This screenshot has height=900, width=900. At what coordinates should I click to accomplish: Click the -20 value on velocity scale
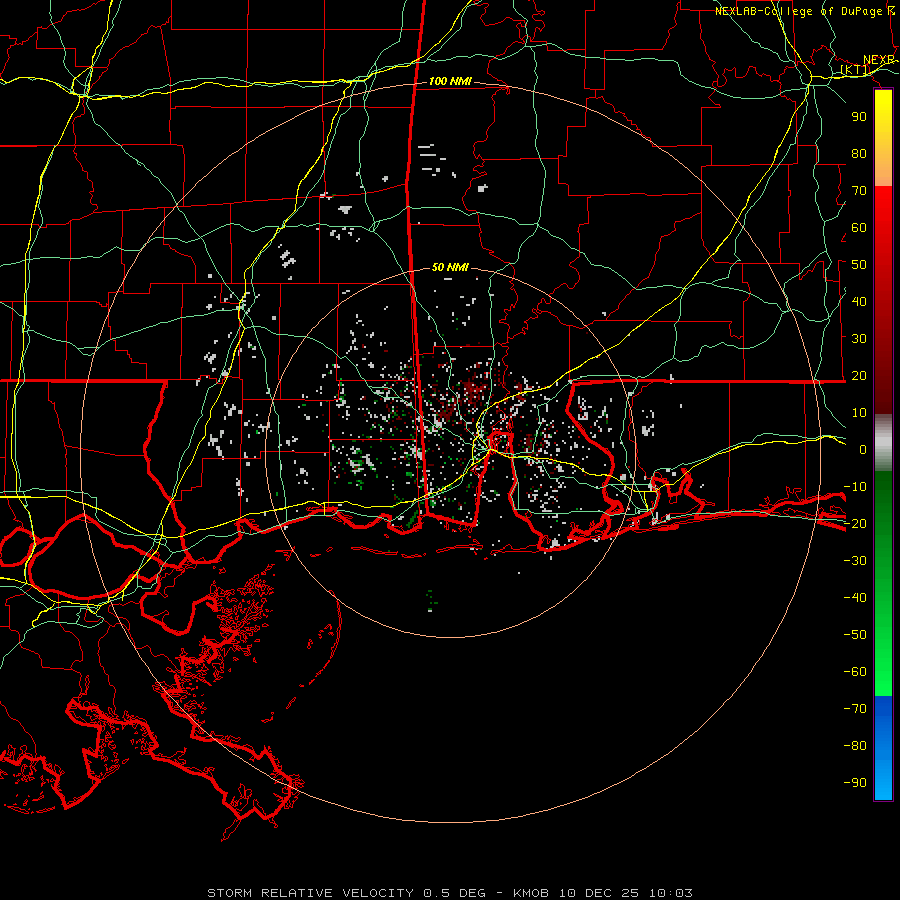click(855, 523)
